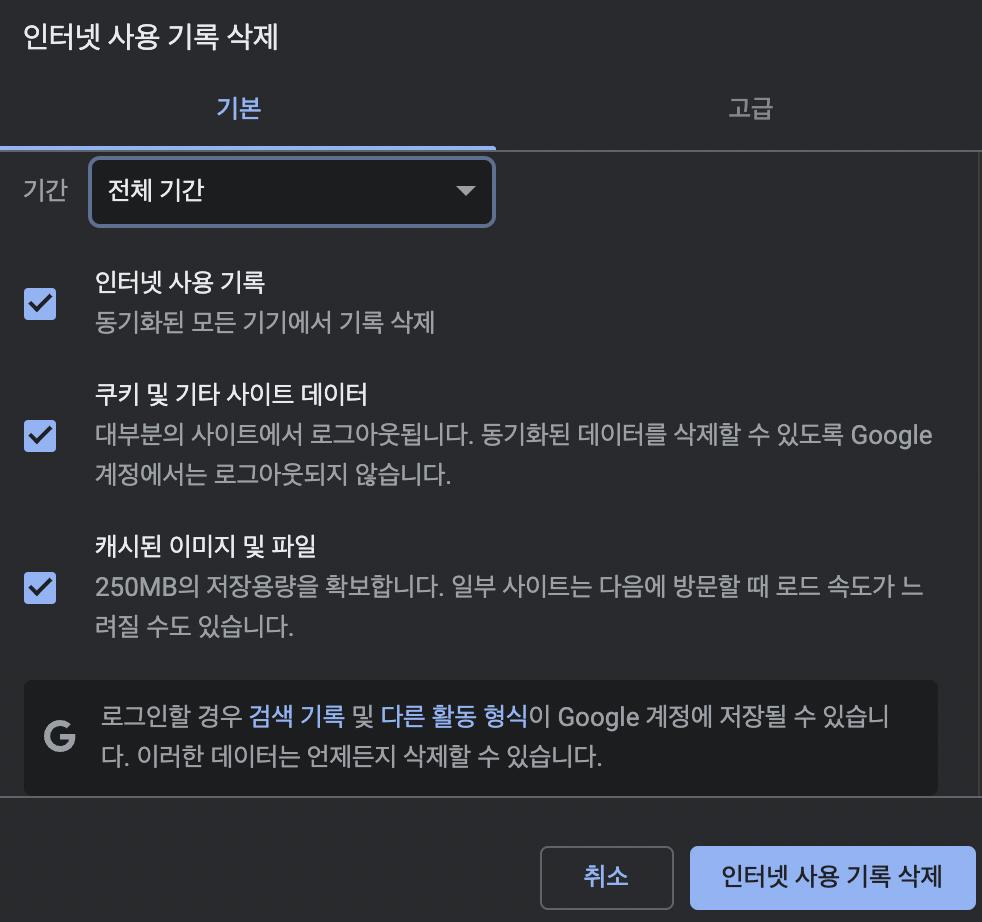982x922 pixels.
Task: Click the 캐시된 이미지 및 파일 heading
Action: [x=205, y=546]
